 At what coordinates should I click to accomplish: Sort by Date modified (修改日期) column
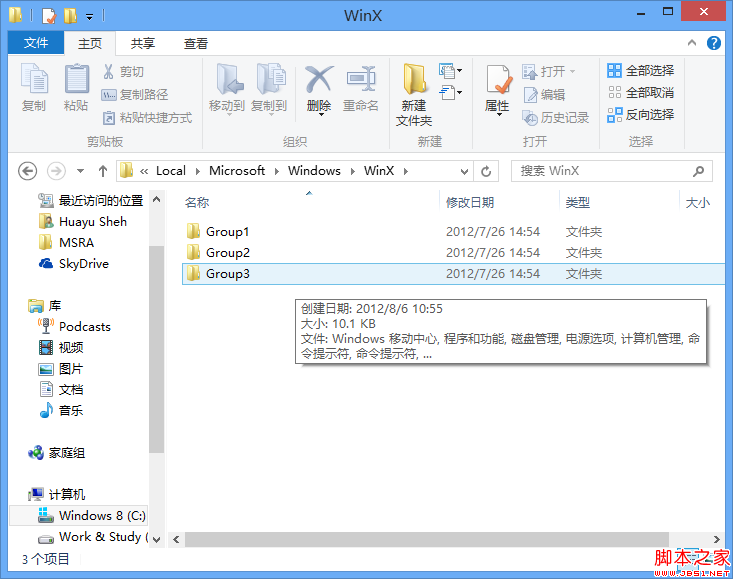(x=469, y=202)
